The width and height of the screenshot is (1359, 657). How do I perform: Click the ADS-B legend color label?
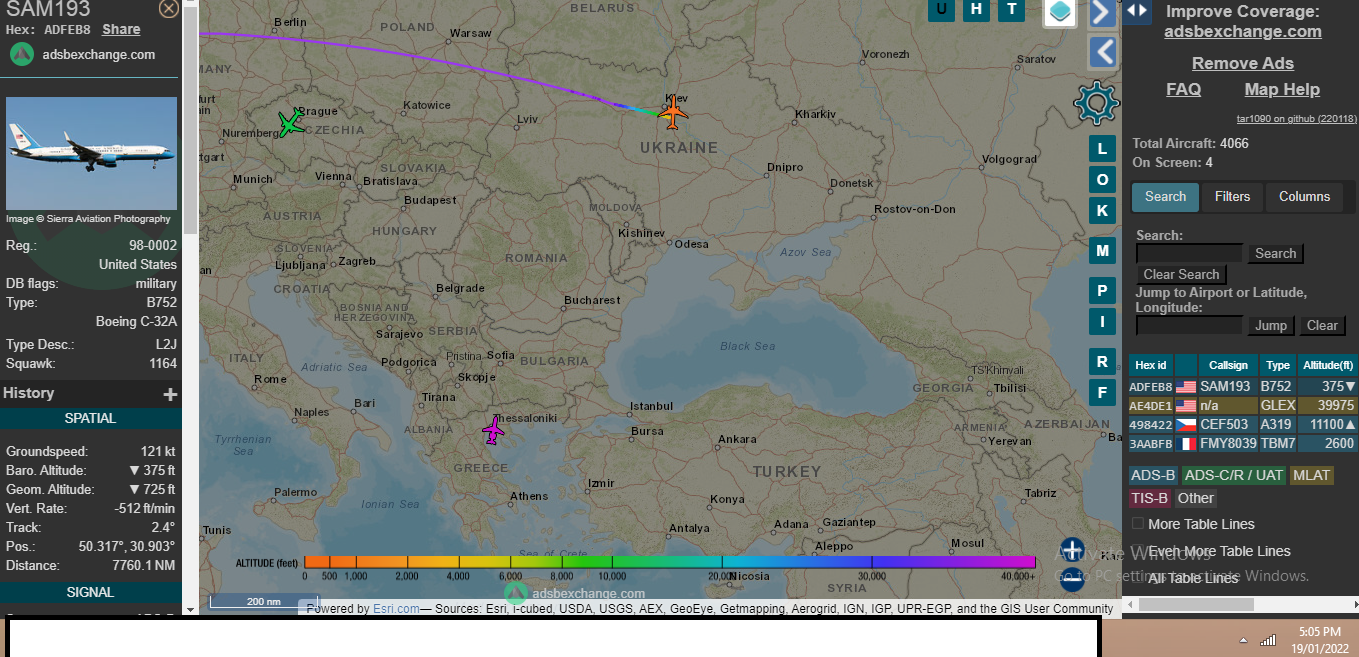[x=1153, y=475]
